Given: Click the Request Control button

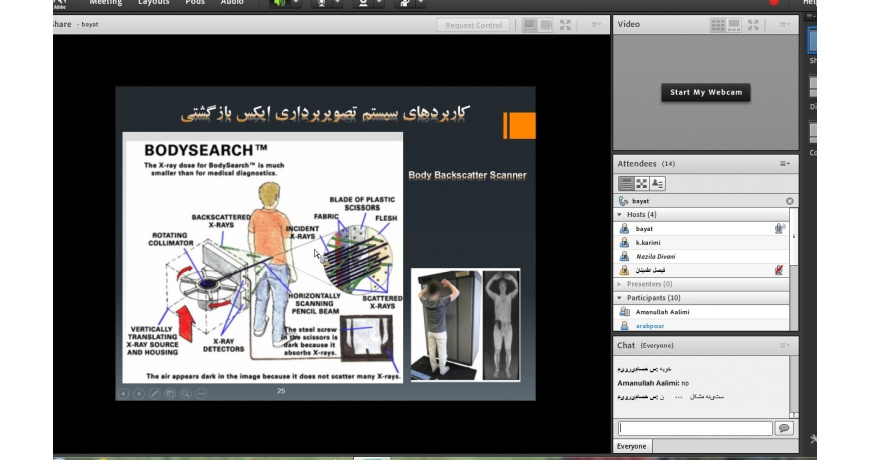Looking at the screenshot, I should click(x=473, y=25).
